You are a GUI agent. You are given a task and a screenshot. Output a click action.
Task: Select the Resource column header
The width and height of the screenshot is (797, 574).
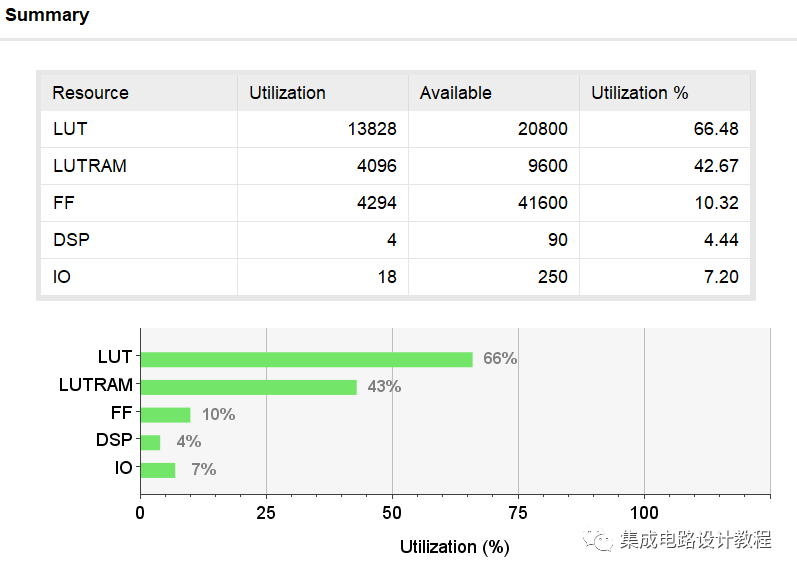[x=139, y=93]
